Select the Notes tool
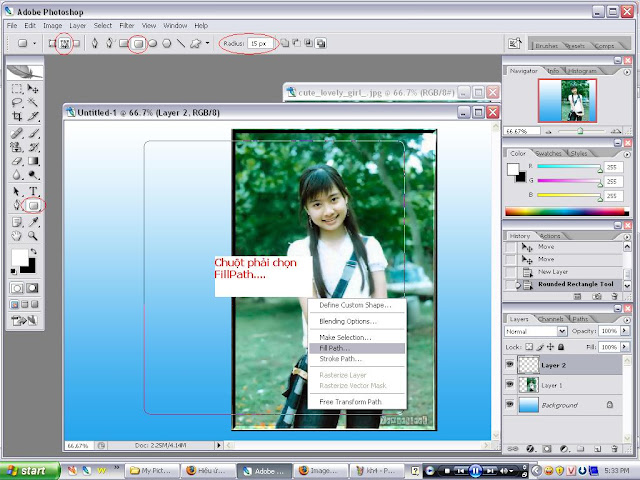Image resolution: width=640 pixels, height=480 pixels. [x=17, y=222]
